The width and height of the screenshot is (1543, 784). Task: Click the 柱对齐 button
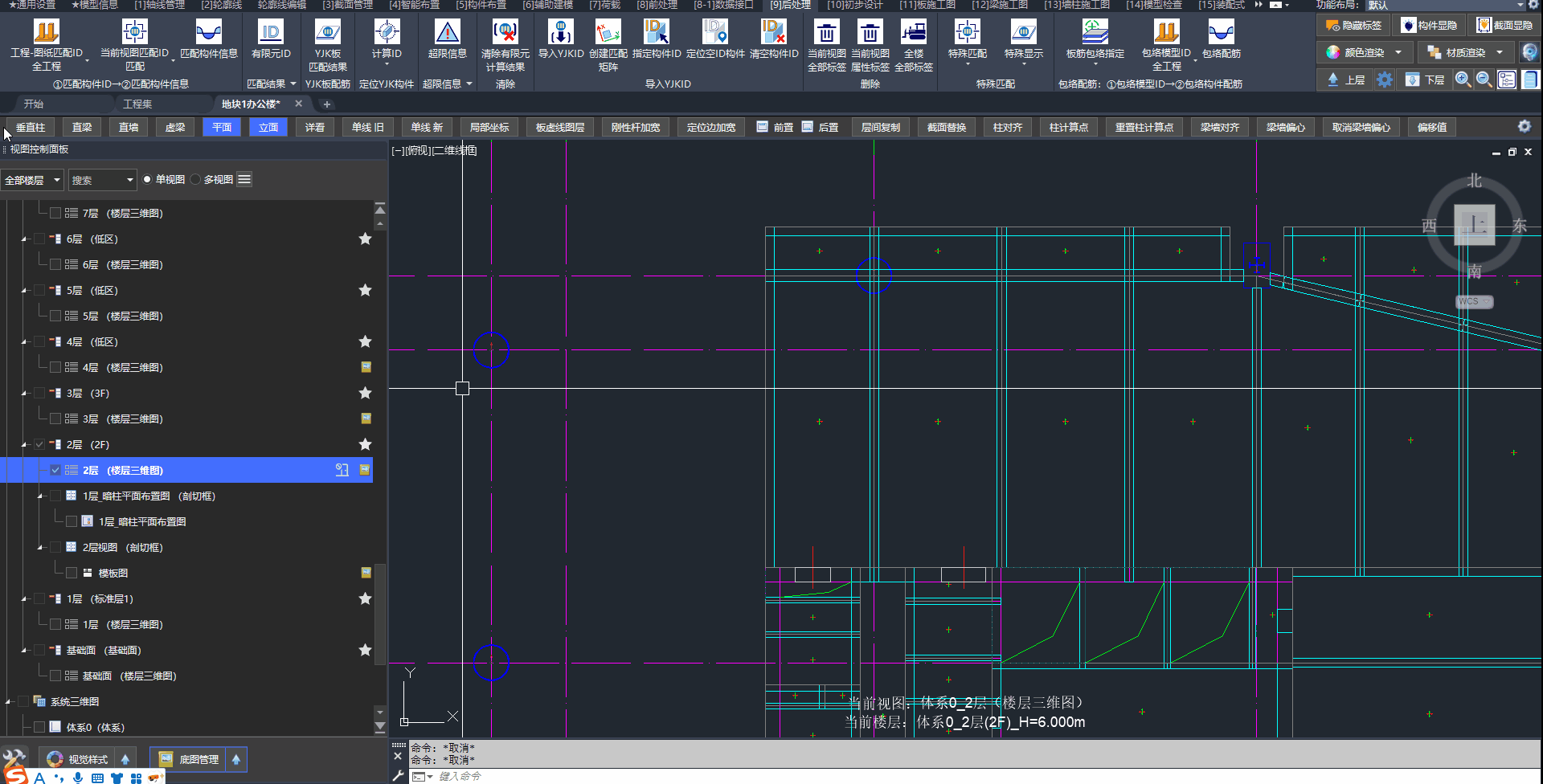[1007, 127]
